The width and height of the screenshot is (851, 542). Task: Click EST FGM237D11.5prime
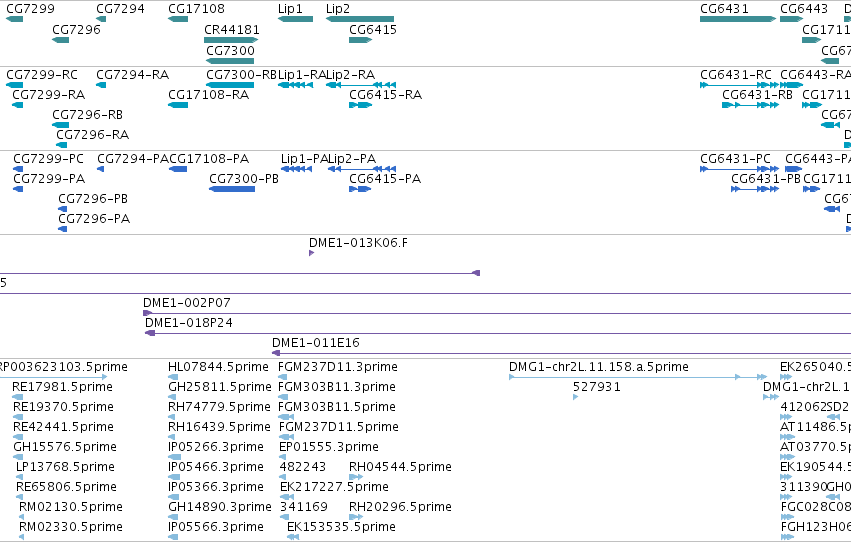[x=286, y=437]
